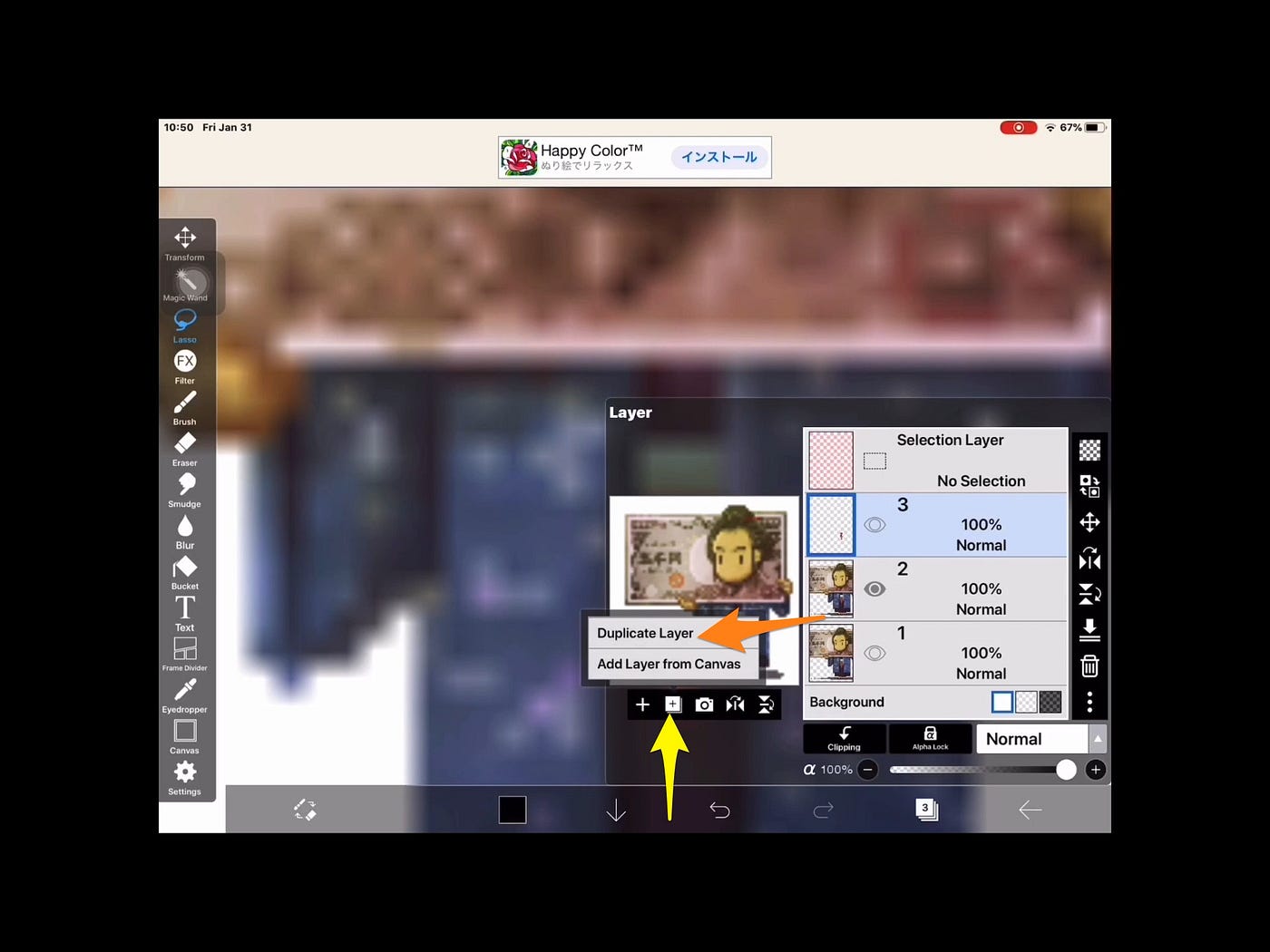Activate the Smudge tool
The width and height of the screenshot is (1270, 952).
(x=185, y=490)
